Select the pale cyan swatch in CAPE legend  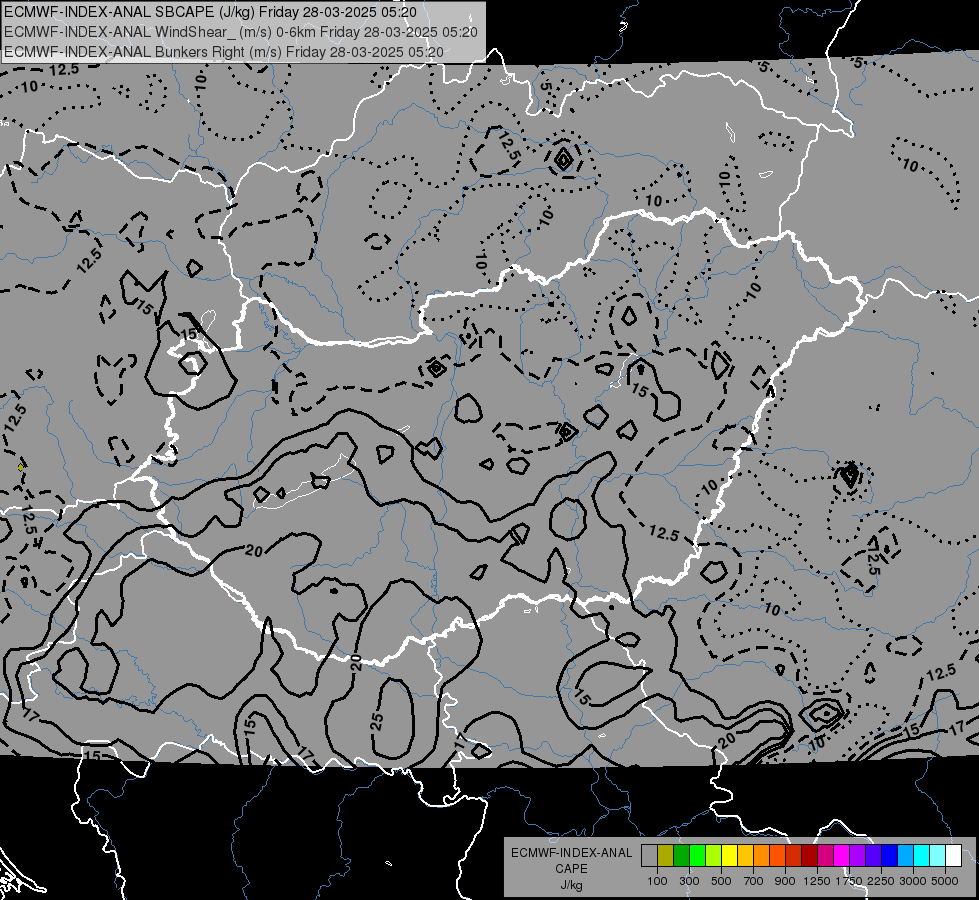coord(938,855)
